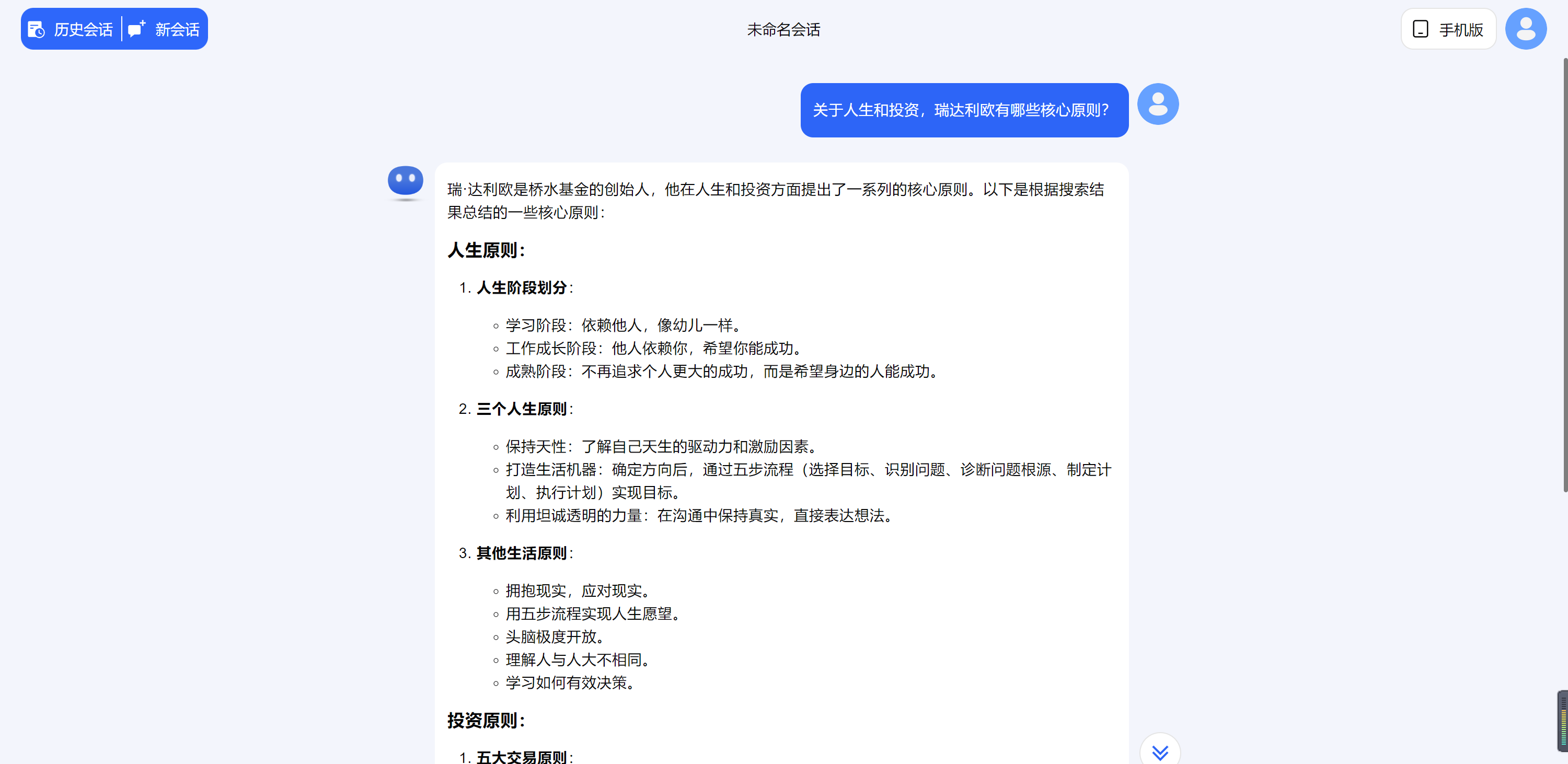
Task: Open 历史会话 conversation history
Action: pyautogui.click(x=83, y=29)
